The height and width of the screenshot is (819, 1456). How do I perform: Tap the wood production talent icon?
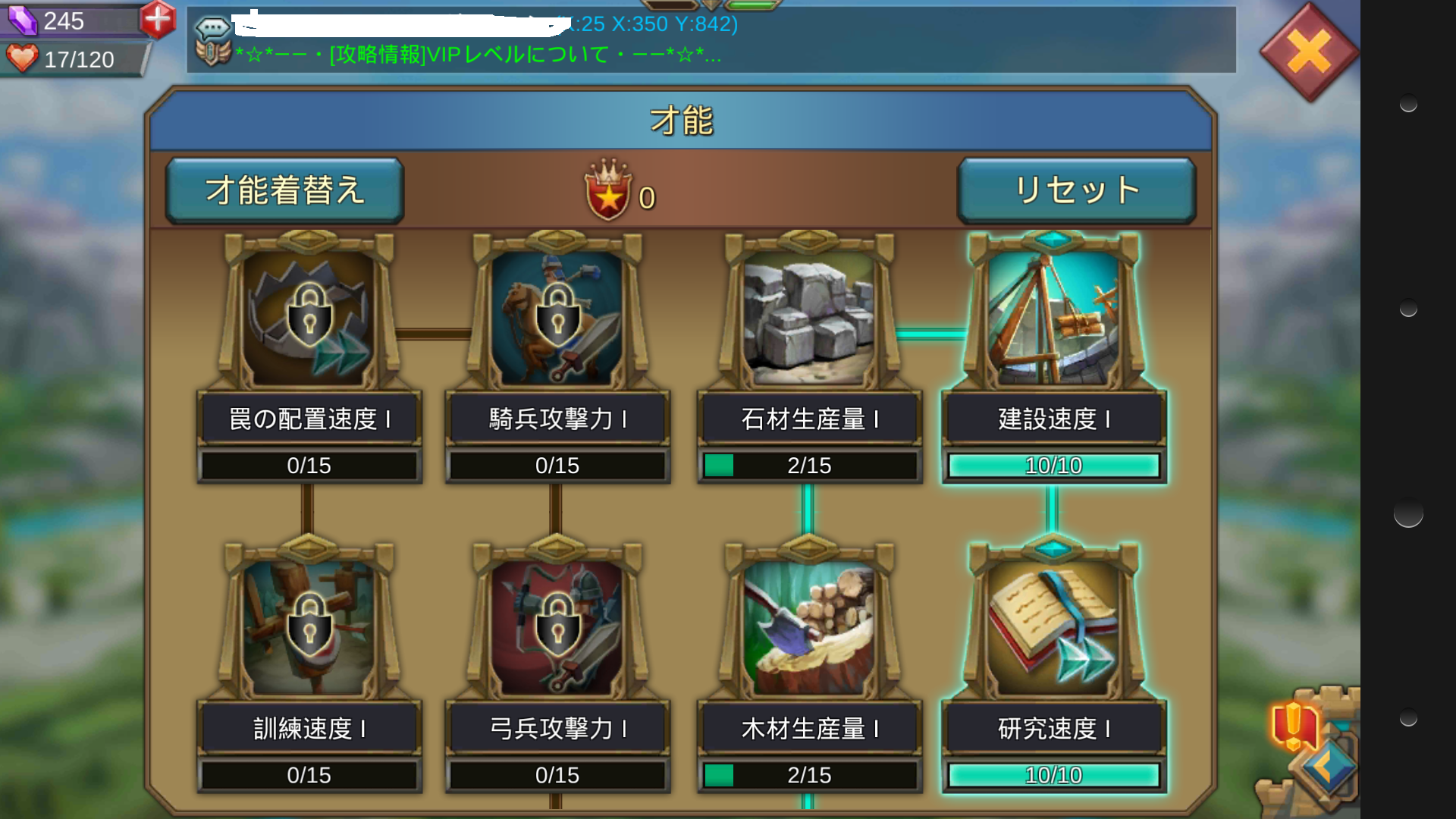[x=808, y=628]
